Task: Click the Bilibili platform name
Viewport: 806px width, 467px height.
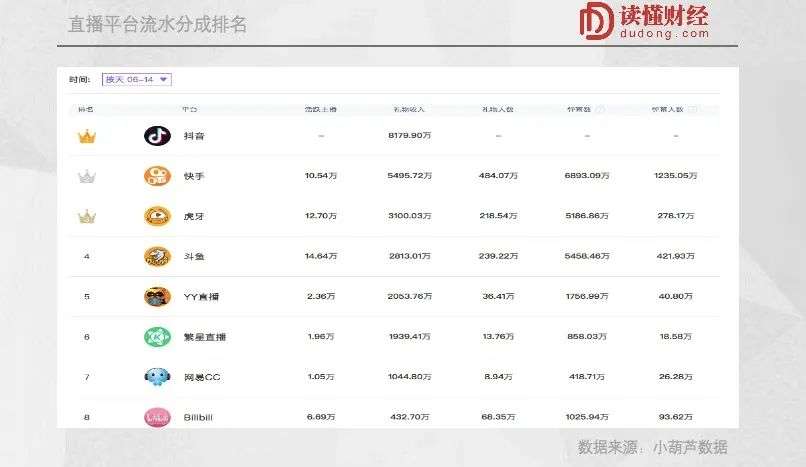Action: point(198,417)
